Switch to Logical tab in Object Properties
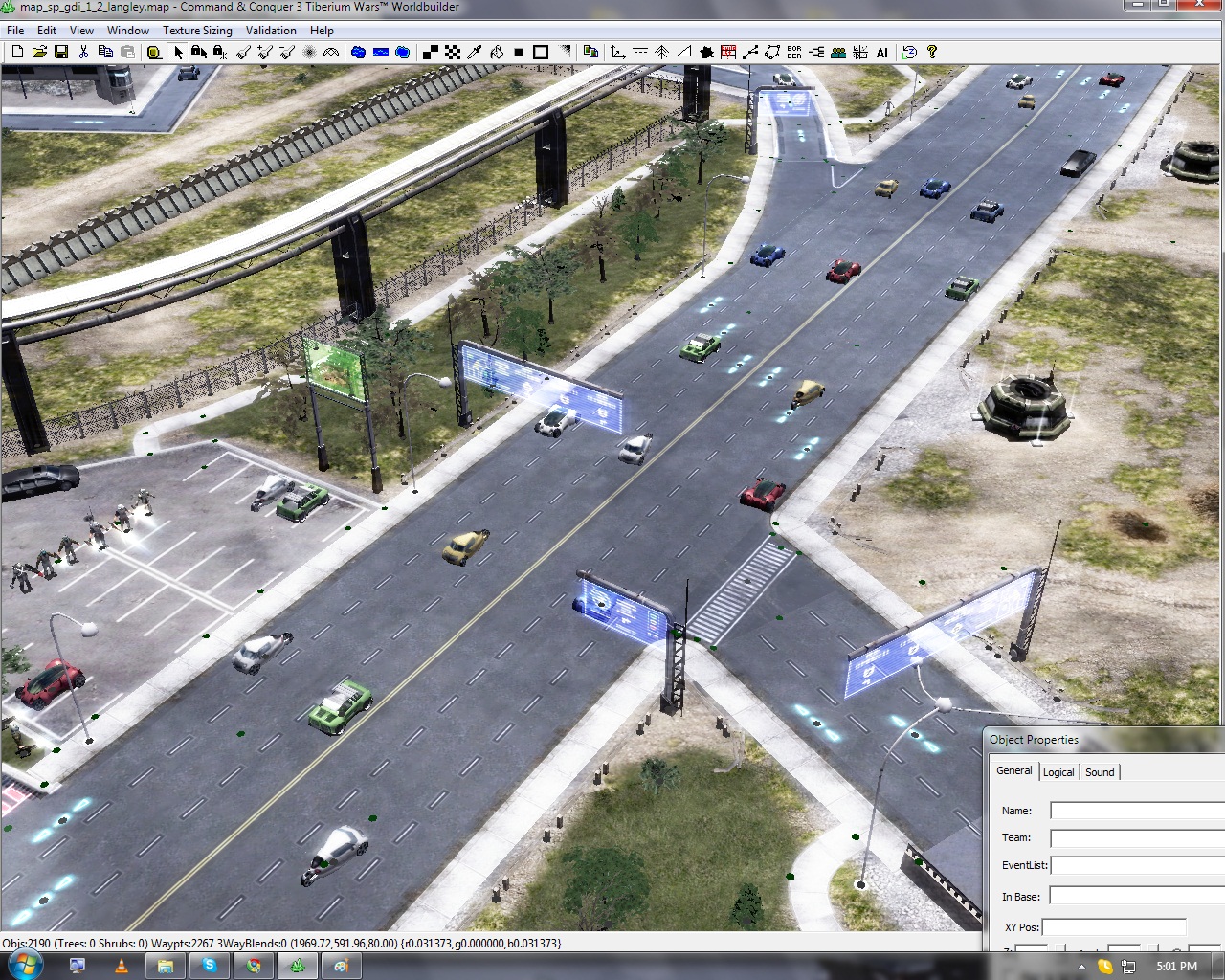The height and width of the screenshot is (980, 1225). (1058, 772)
